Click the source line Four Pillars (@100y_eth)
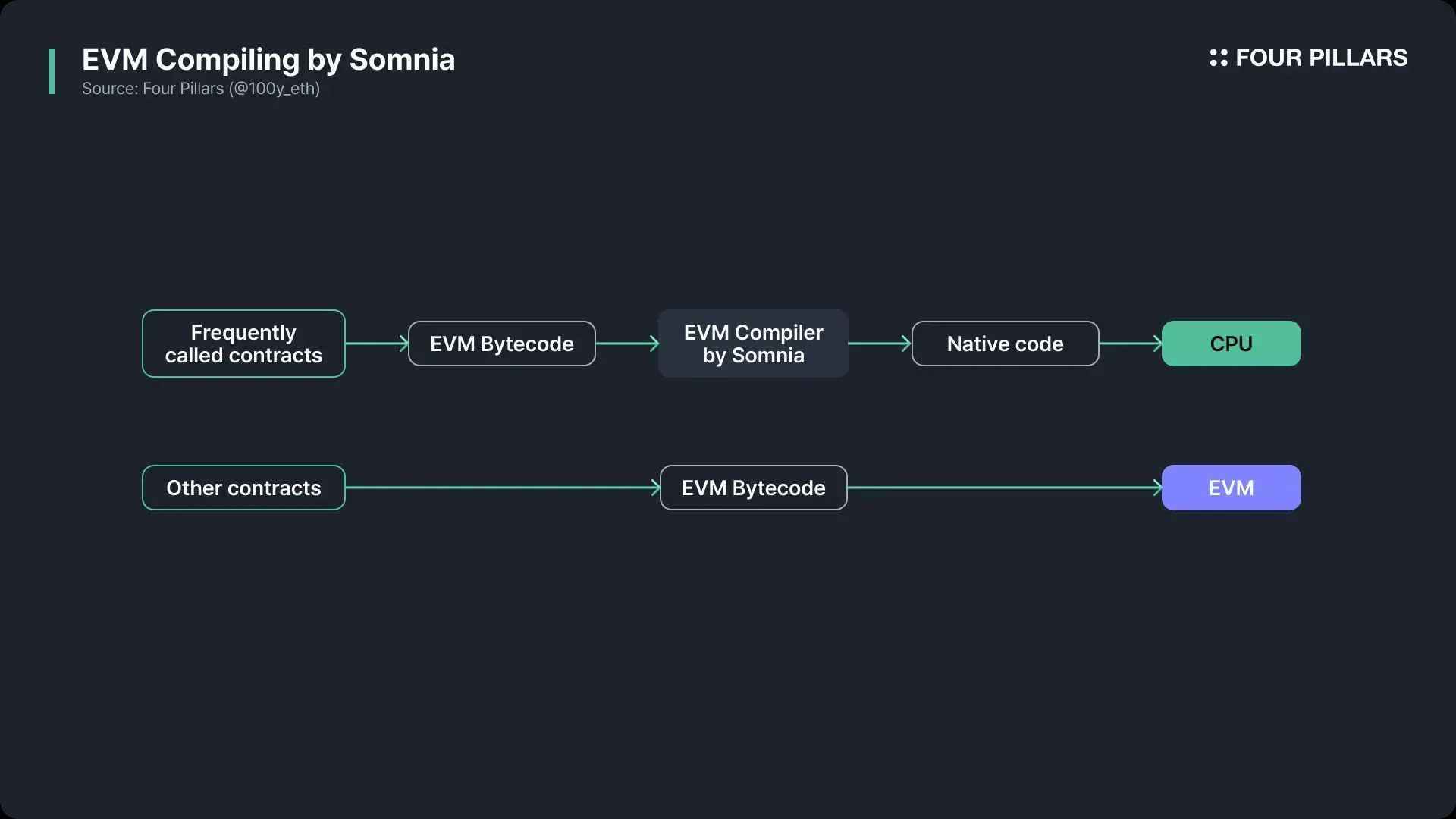This screenshot has width=1456, height=819. [201, 89]
